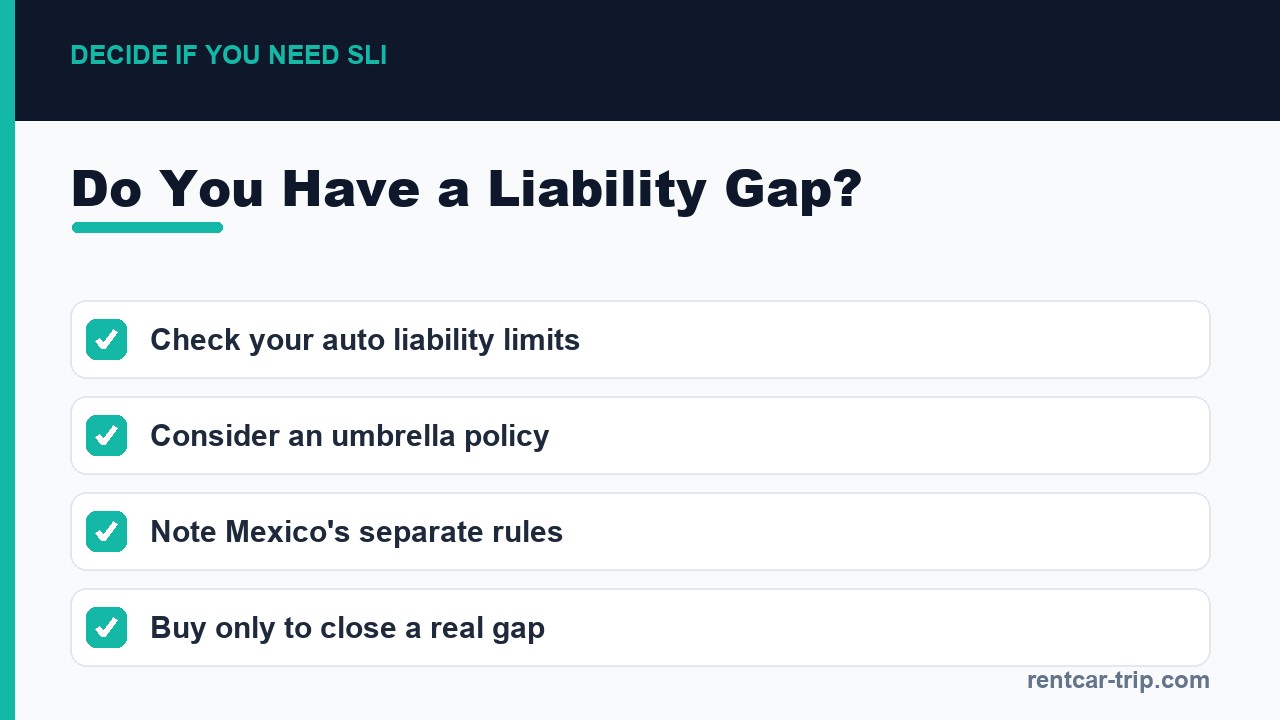Click the teal underline beneath the title
1280x720 pixels.
coord(147,228)
